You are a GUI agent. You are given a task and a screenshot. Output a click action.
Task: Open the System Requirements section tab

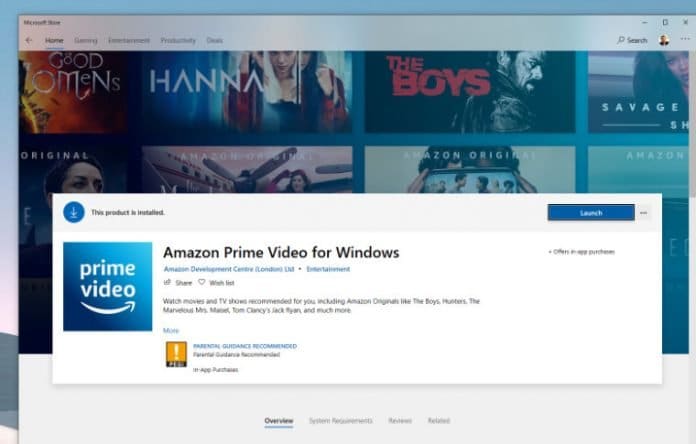tap(340, 421)
